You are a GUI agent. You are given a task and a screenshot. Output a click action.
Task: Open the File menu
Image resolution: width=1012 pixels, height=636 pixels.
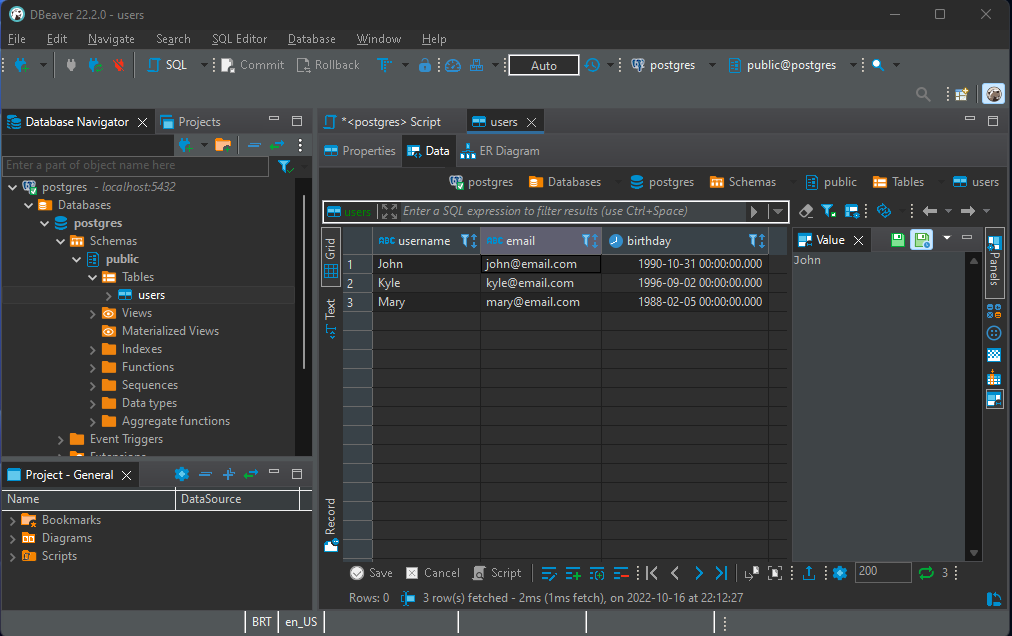coord(17,39)
